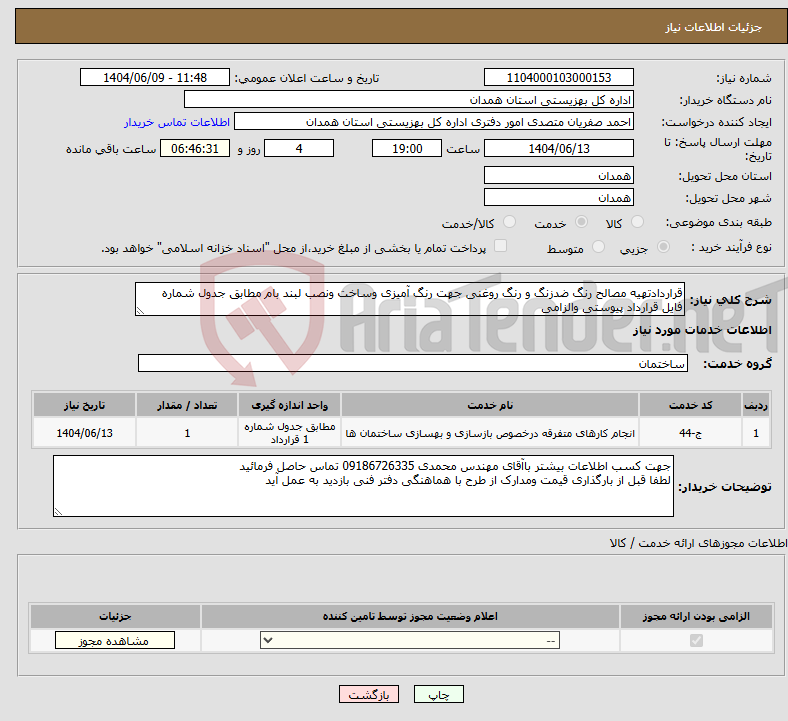This screenshot has height=721, width=788.
Task: Click the تاریخ نیاز column header
Action: [84, 405]
